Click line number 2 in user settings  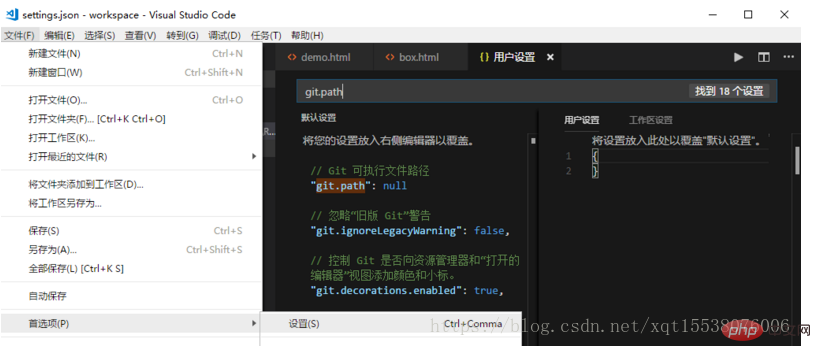pos(569,171)
